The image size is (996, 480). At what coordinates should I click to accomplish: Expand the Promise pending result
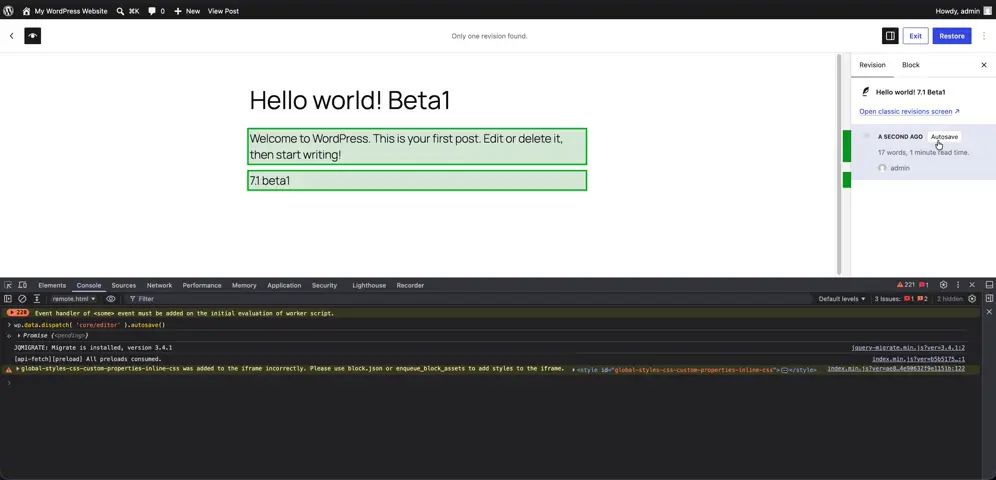coord(19,335)
